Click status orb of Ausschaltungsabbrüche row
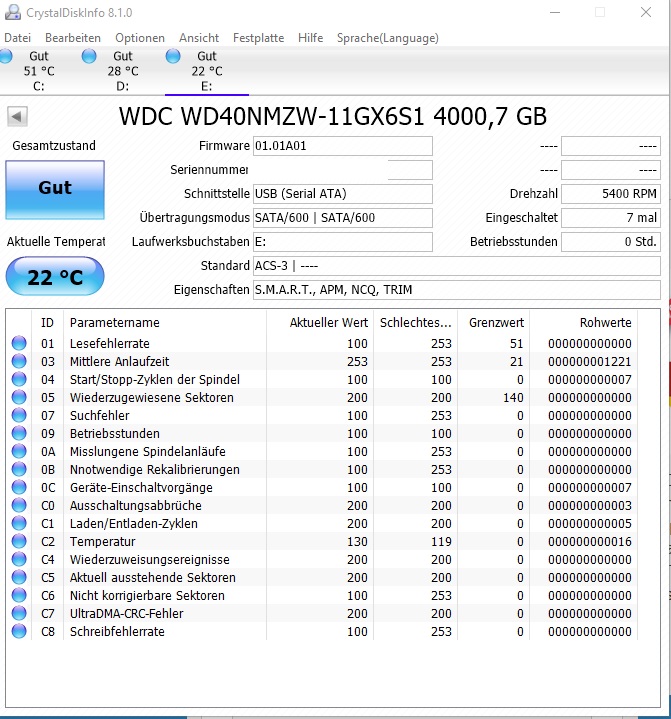The image size is (671, 719). coord(19,505)
